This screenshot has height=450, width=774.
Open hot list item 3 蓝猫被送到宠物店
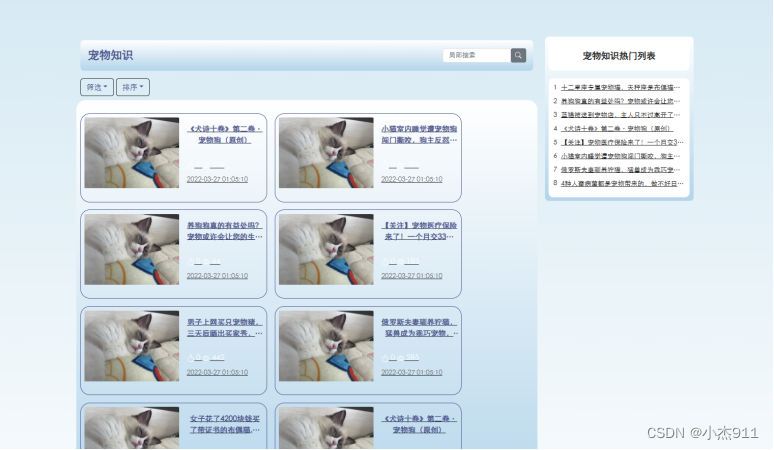620,115
